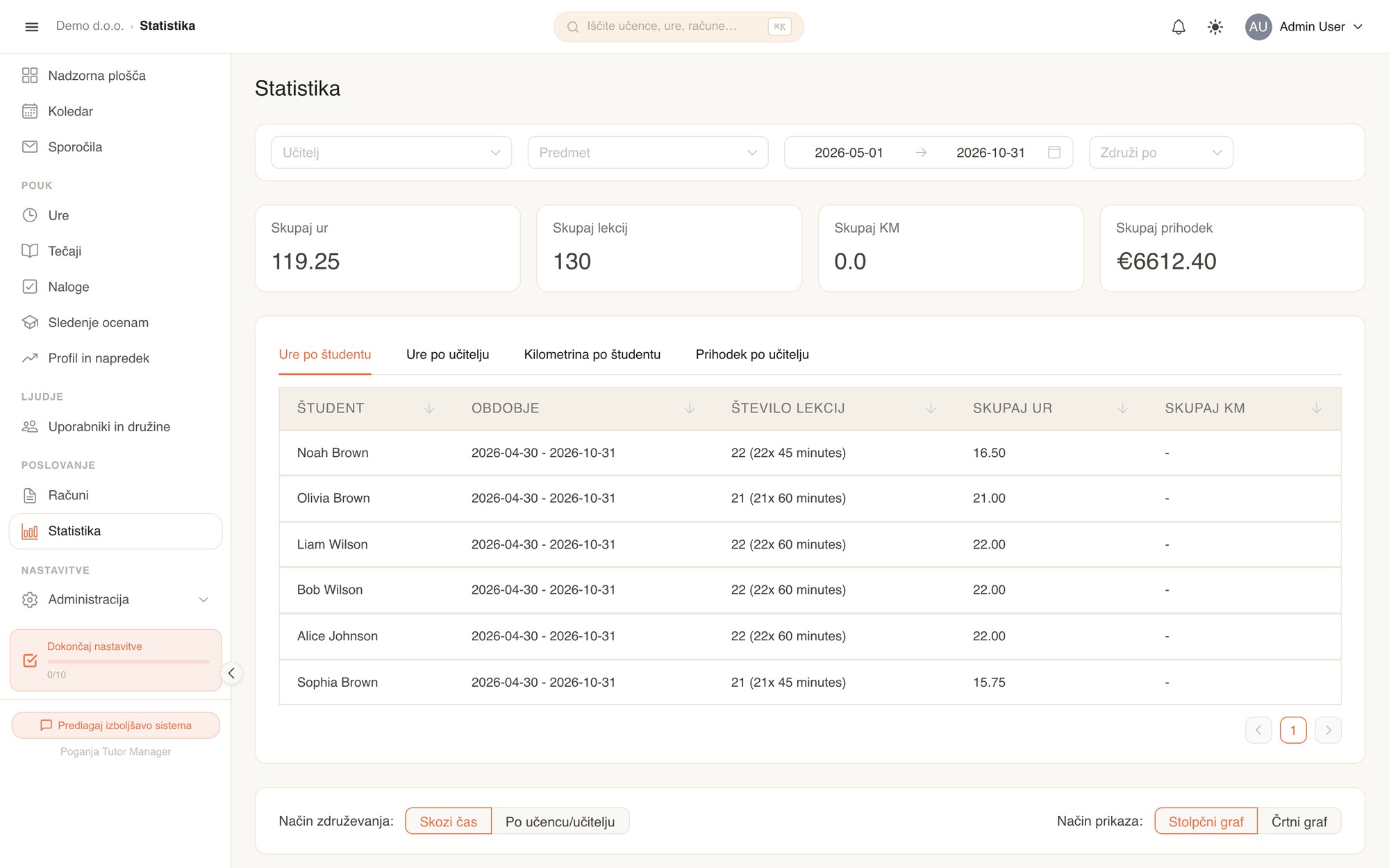
Task: Open the Učitelj dropdown filter
Action: click(392, 153)
